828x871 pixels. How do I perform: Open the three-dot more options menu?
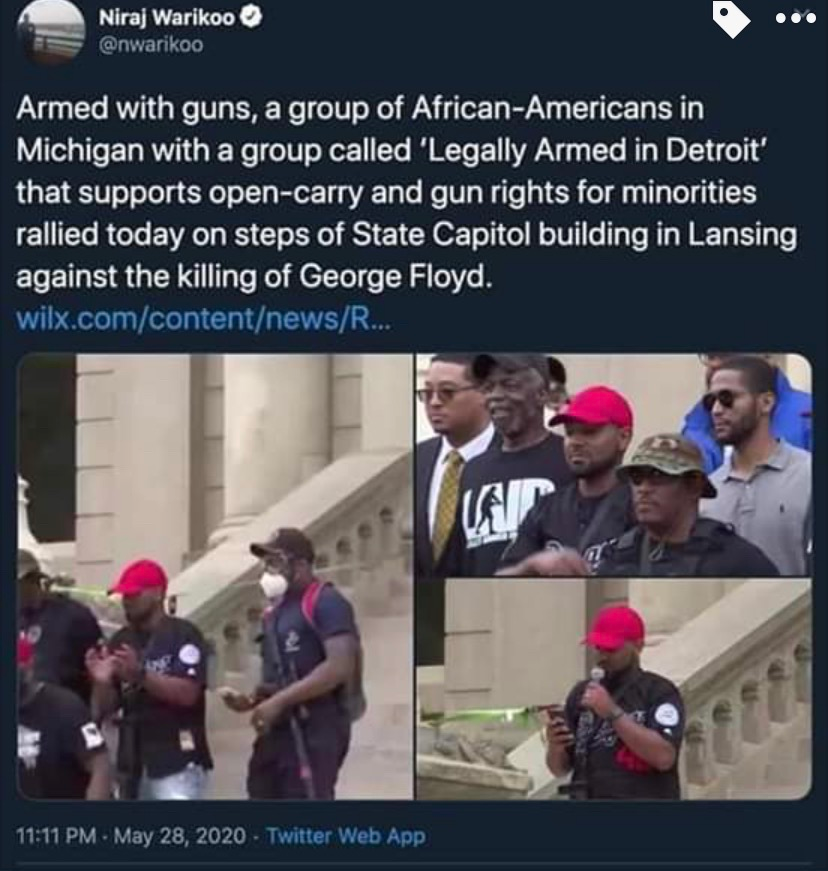point(795,18)
